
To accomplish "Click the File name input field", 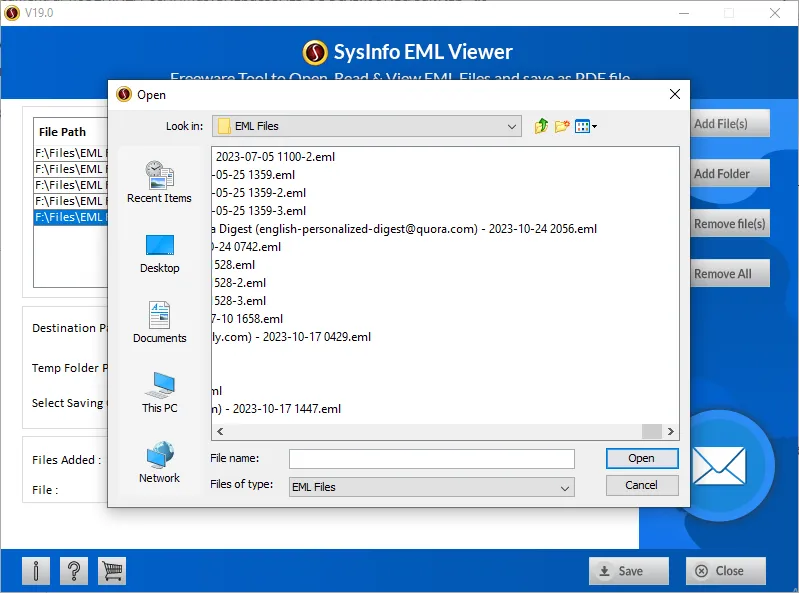I will [431, 459].
